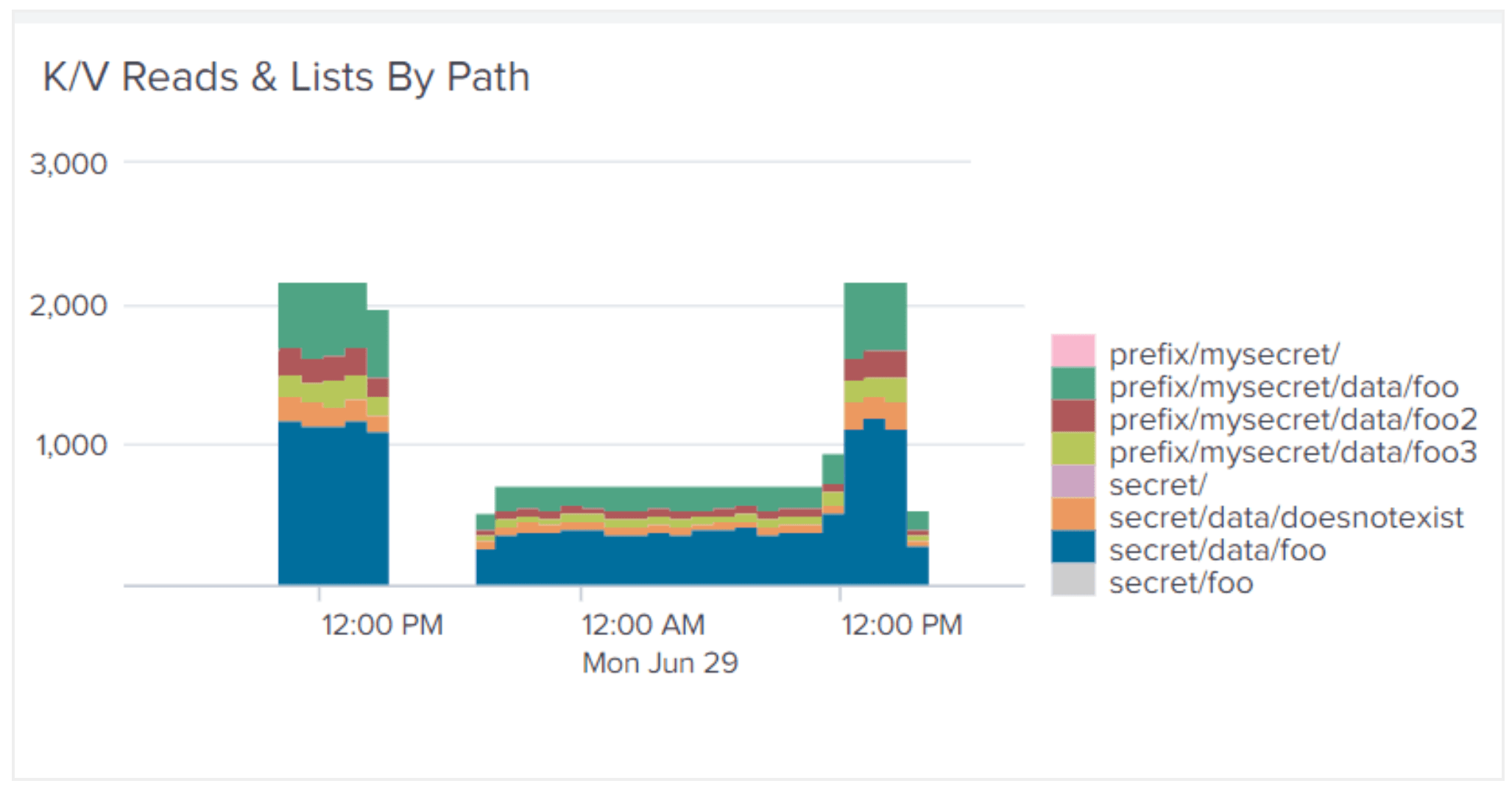Click the pink prefix/mysecret/ legend swatch
Viewport: 1512px width, 786px height.
(1073, 351)
